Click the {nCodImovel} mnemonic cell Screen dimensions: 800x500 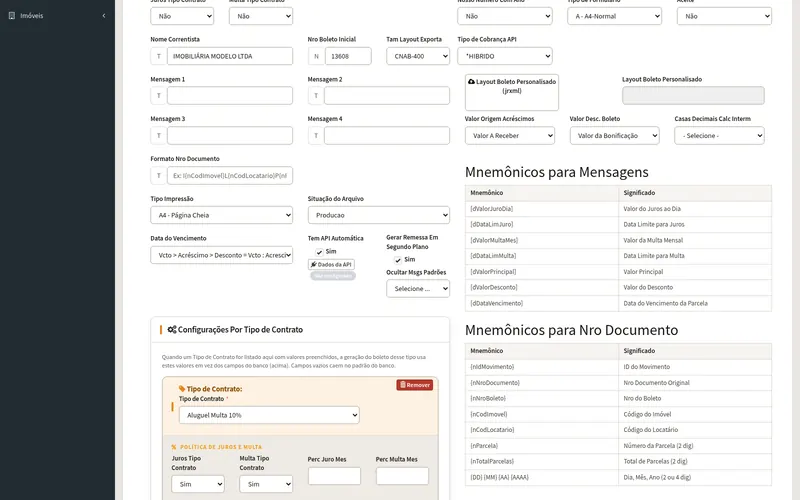click(541, 414)
